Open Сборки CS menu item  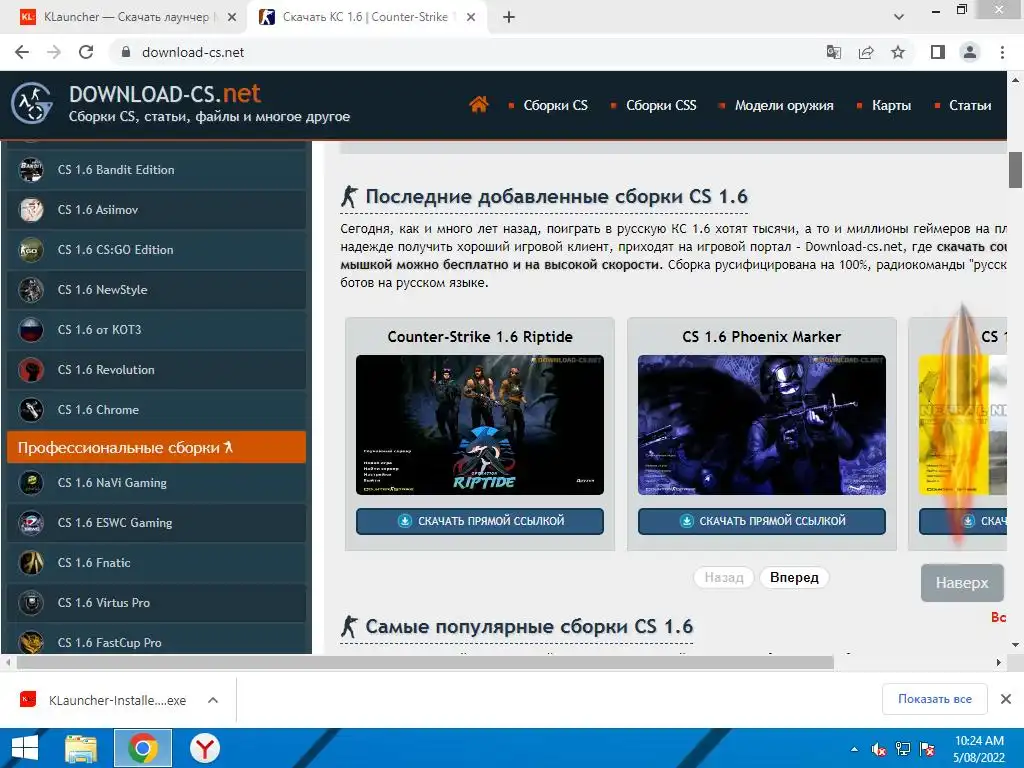tap(556, 105)
